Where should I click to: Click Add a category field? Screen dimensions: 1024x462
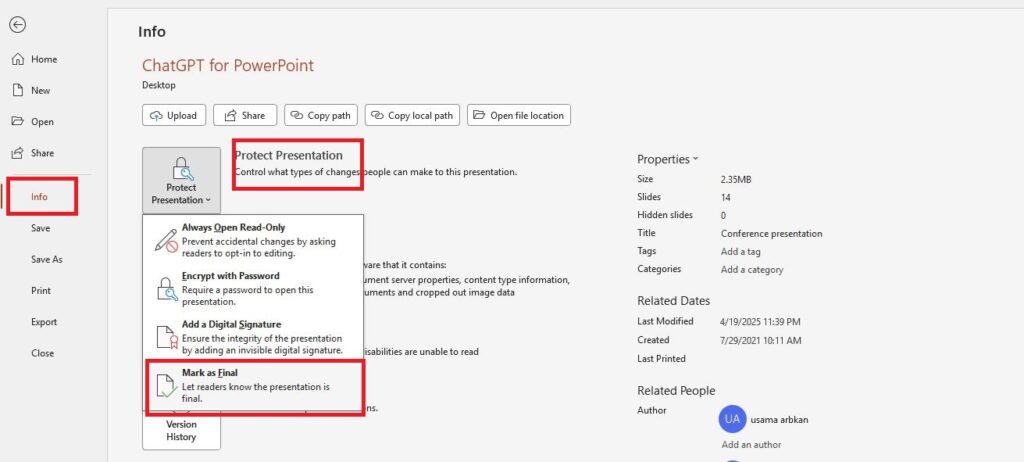coord(752,269)
